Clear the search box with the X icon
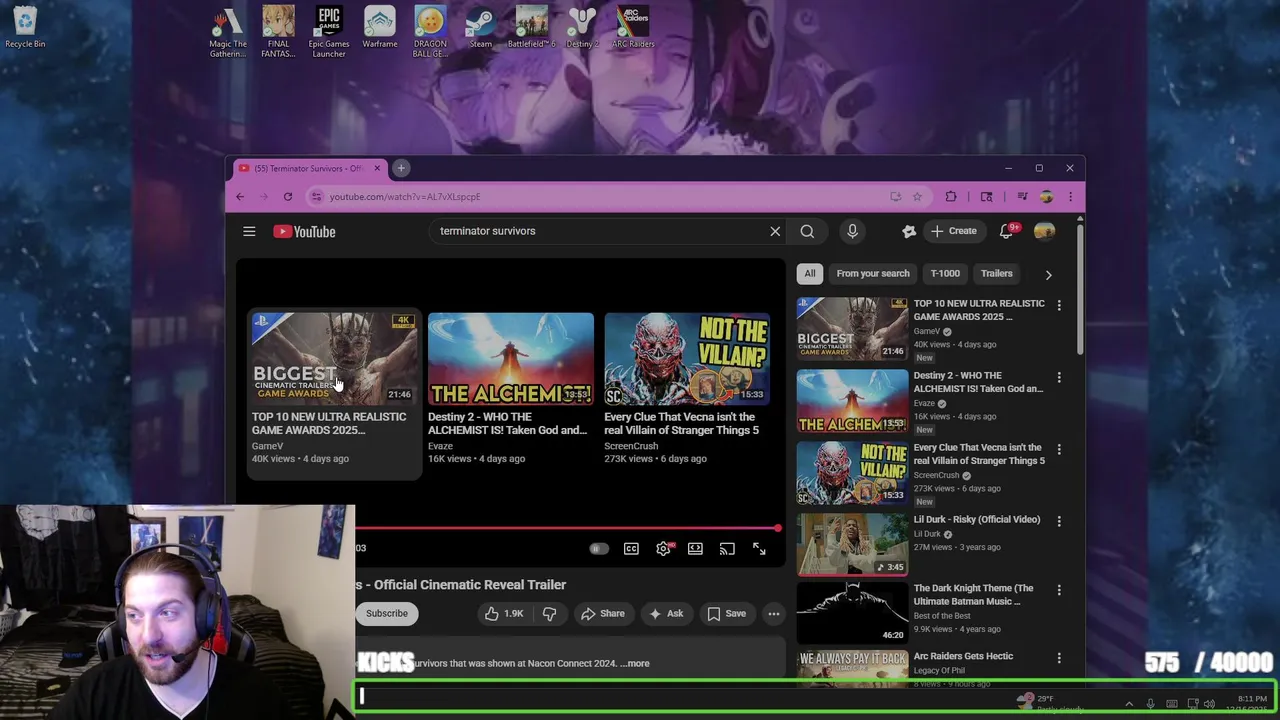 pos(775,231)
